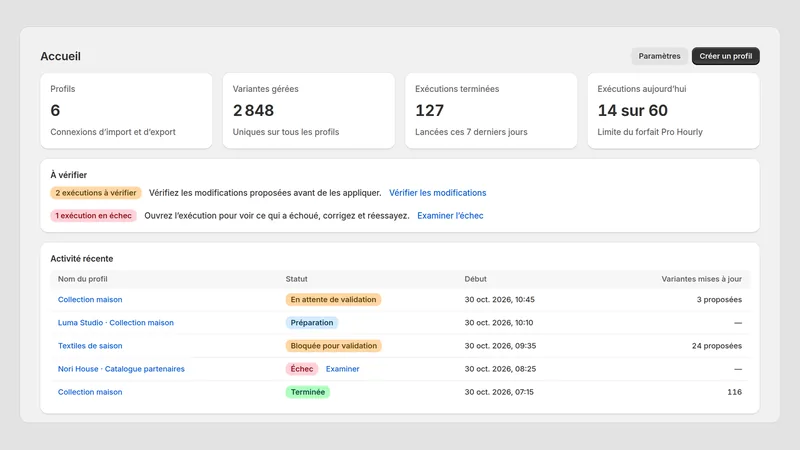Image resolution: width=800 pixels, height=450 pixels.
Task: Click the 'Préparation' status badge
Action: tap(312, 322)
